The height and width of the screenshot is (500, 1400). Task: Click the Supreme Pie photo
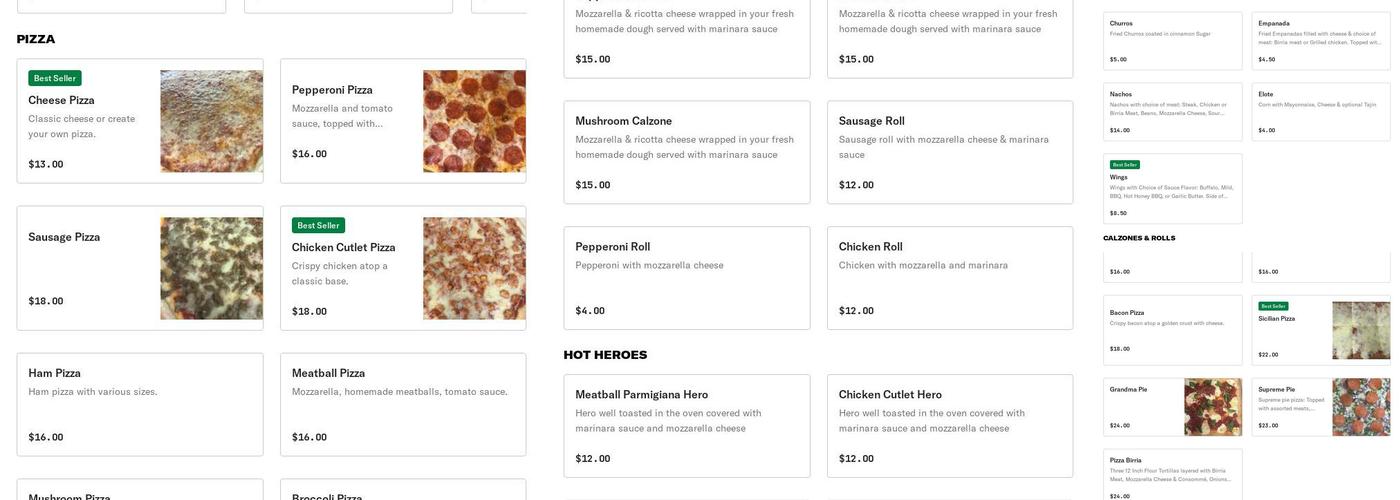pyautogui.click(x=1361, y=407)
